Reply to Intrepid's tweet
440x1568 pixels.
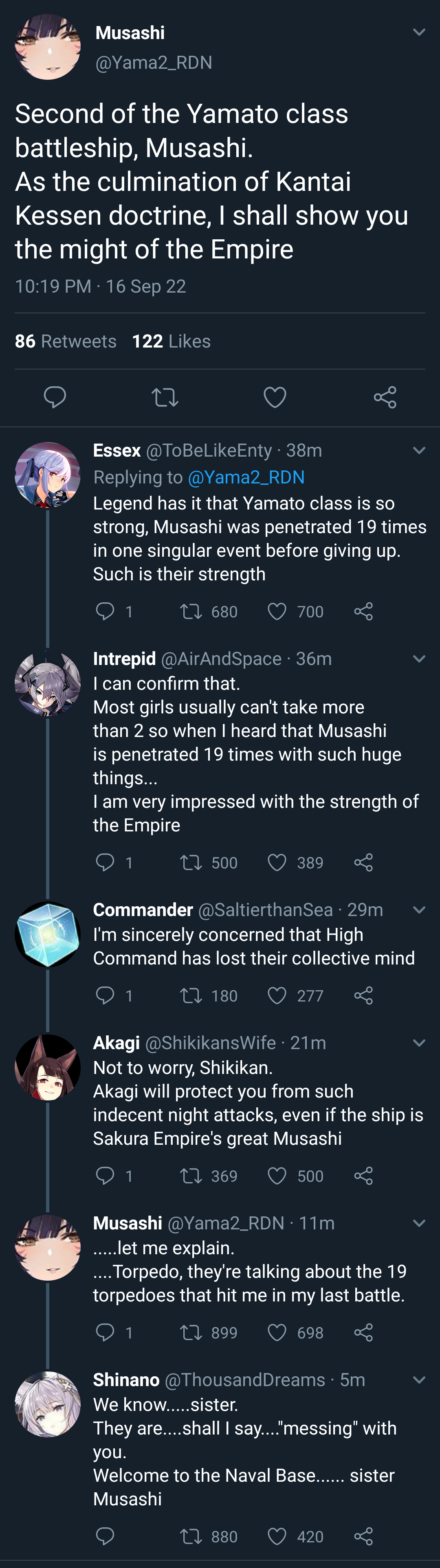[x=106, y=862]
